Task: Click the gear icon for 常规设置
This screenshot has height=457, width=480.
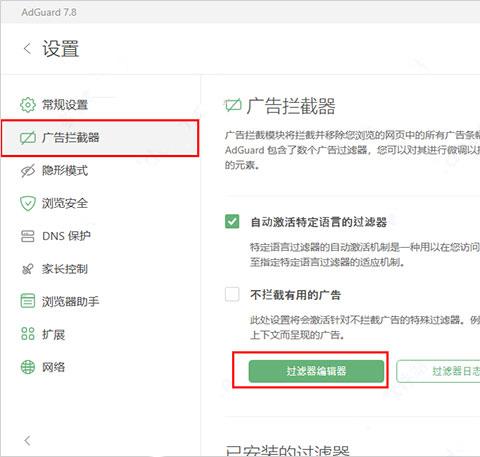Action: coord(28,105)
